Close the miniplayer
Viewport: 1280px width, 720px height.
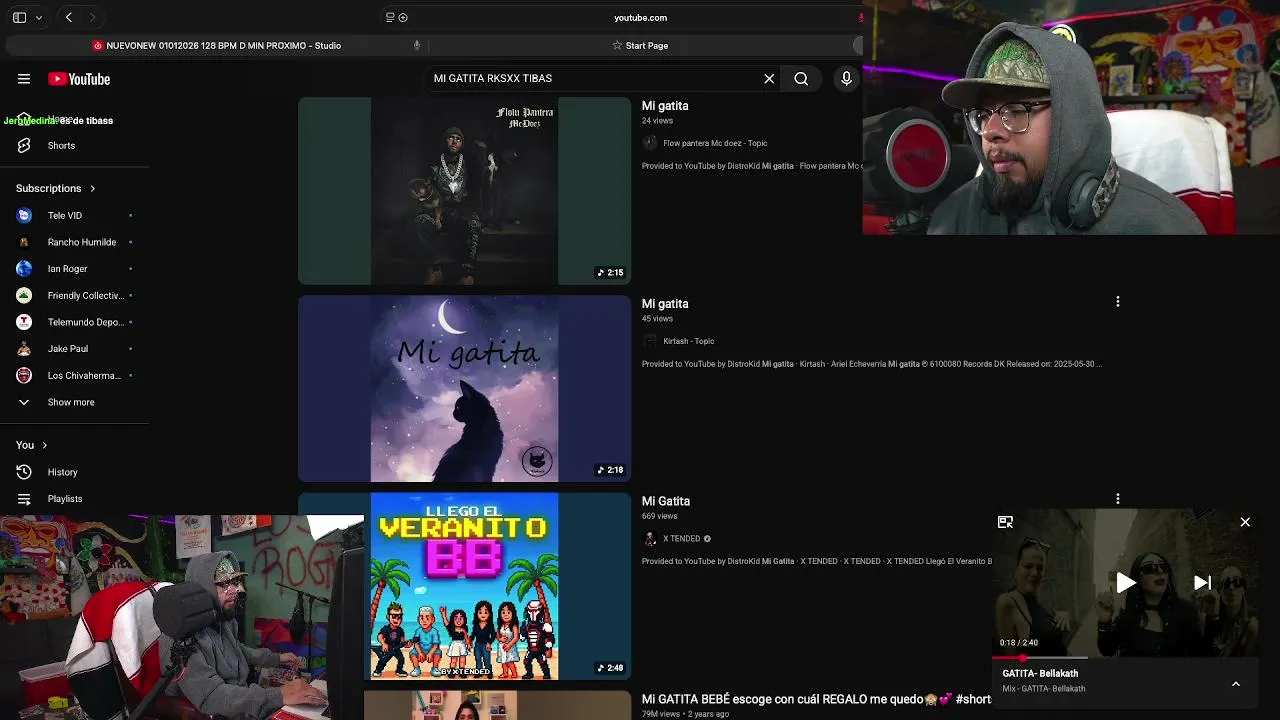point(1245,522)
